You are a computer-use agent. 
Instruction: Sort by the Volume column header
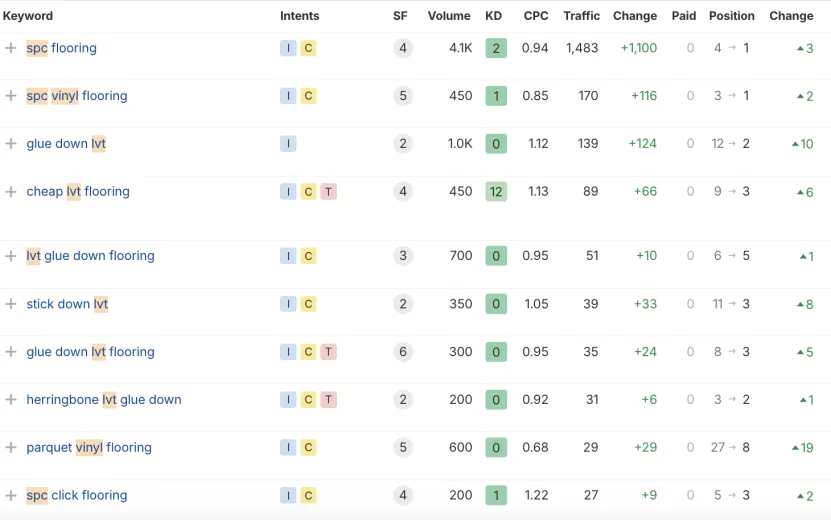[449, 16]
